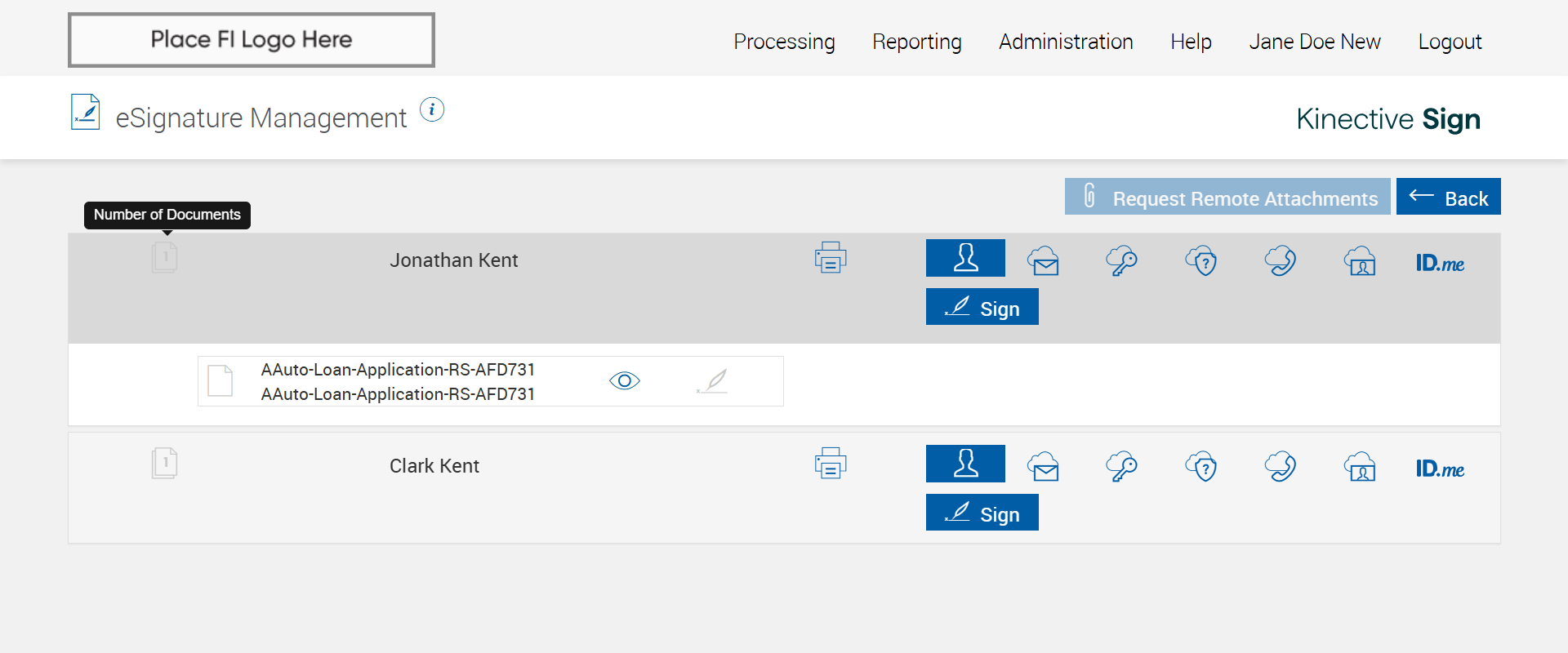The width and height of the screenshot is (1568, 653).
Task: Pick phone authentication icon for Clark Kent
Action: coord(1281,467)
